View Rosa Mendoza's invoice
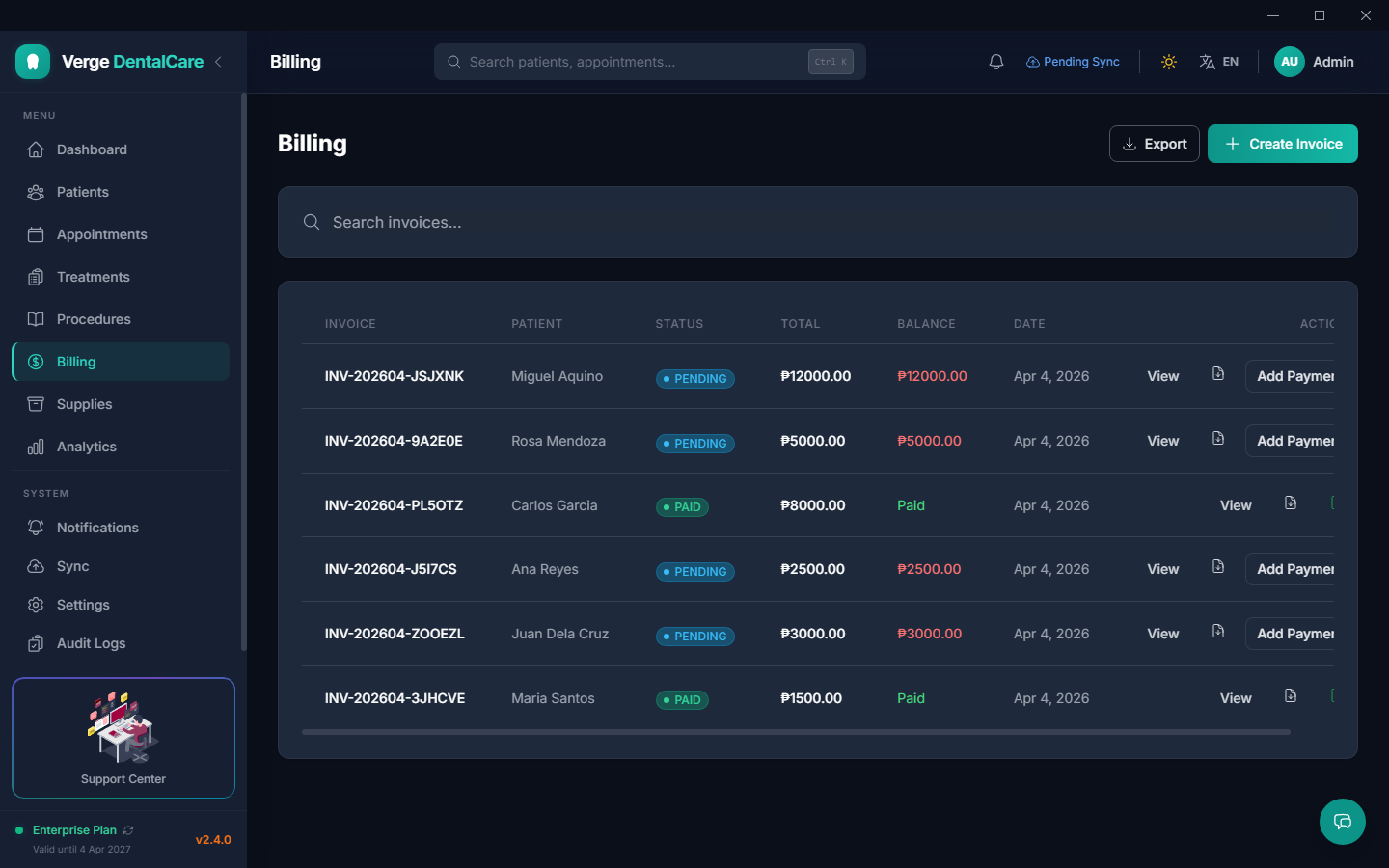 pos(1163,441)
